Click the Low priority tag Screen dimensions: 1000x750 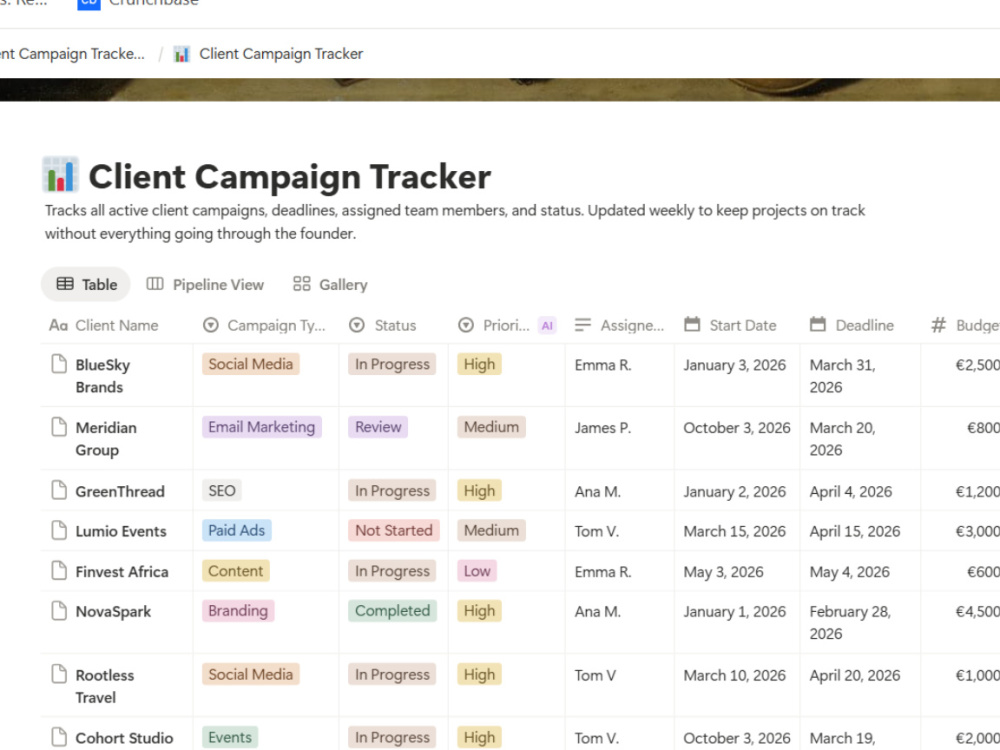477,571
